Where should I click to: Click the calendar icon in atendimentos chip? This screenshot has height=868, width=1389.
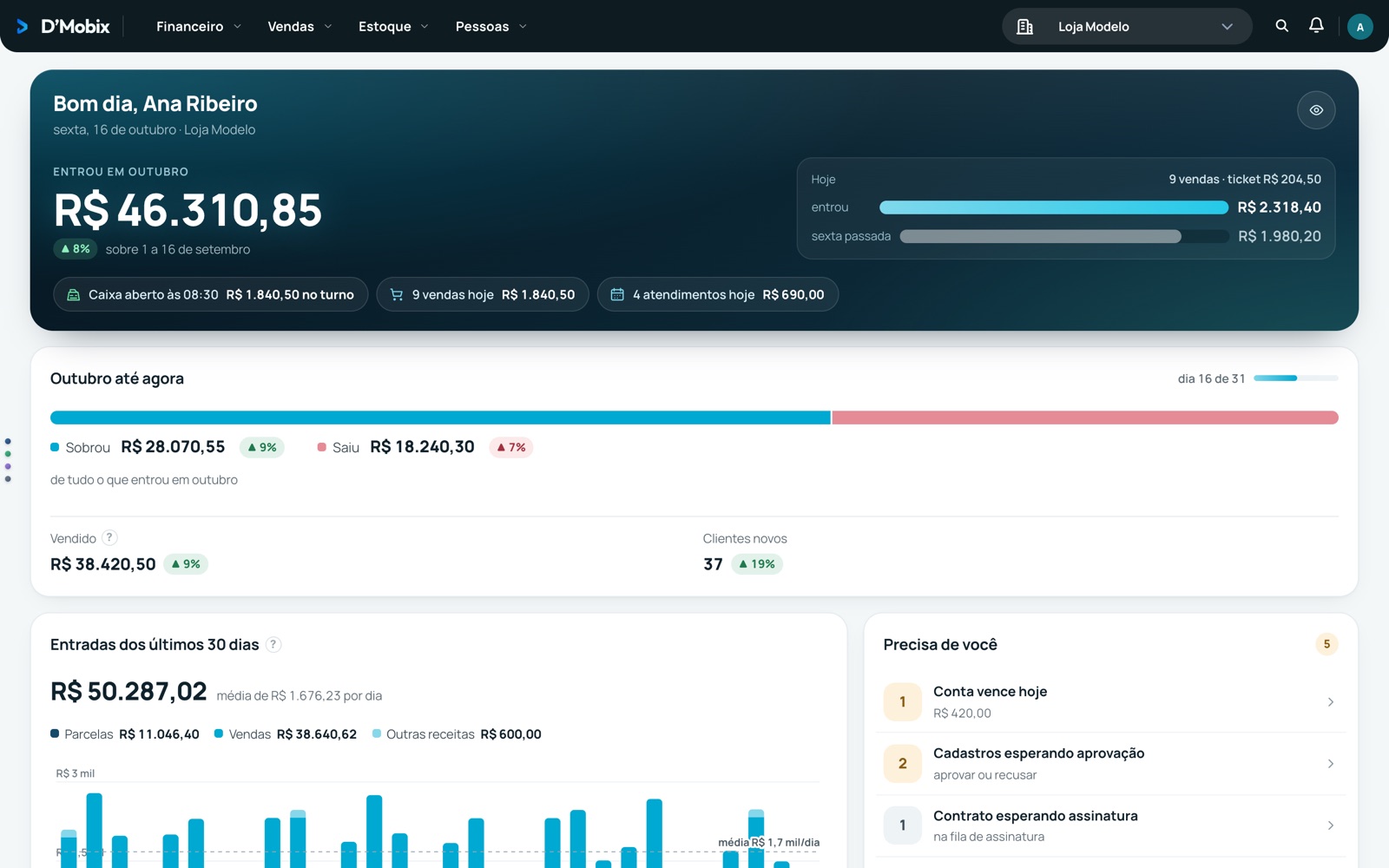click(x=617, y=295)
